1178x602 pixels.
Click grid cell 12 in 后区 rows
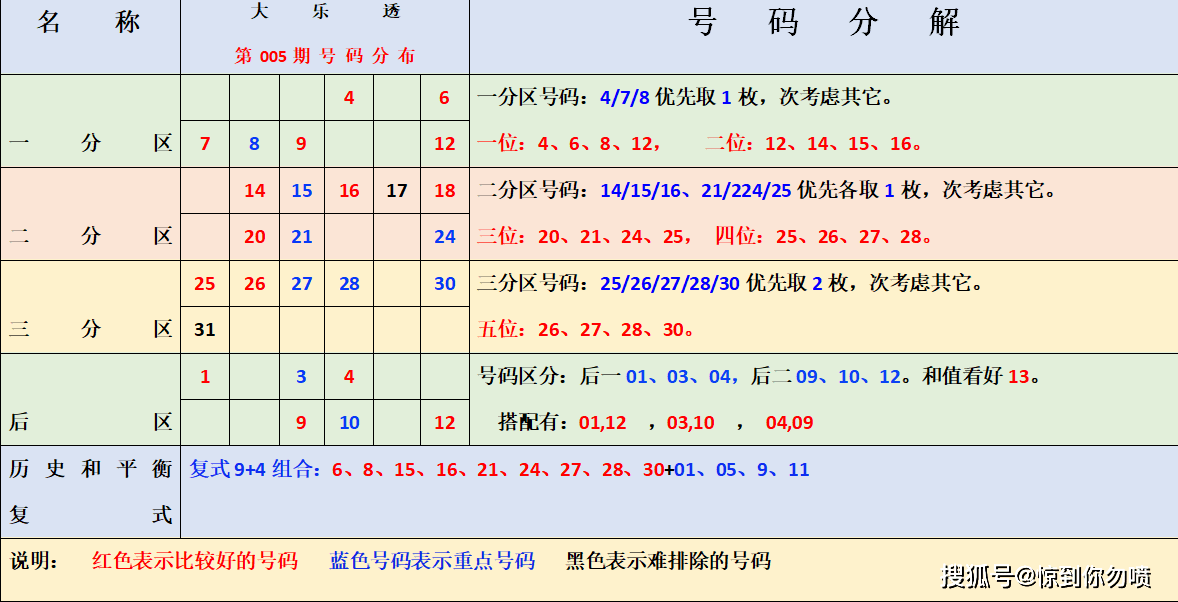pyautogui.click(x=445, y=423)
